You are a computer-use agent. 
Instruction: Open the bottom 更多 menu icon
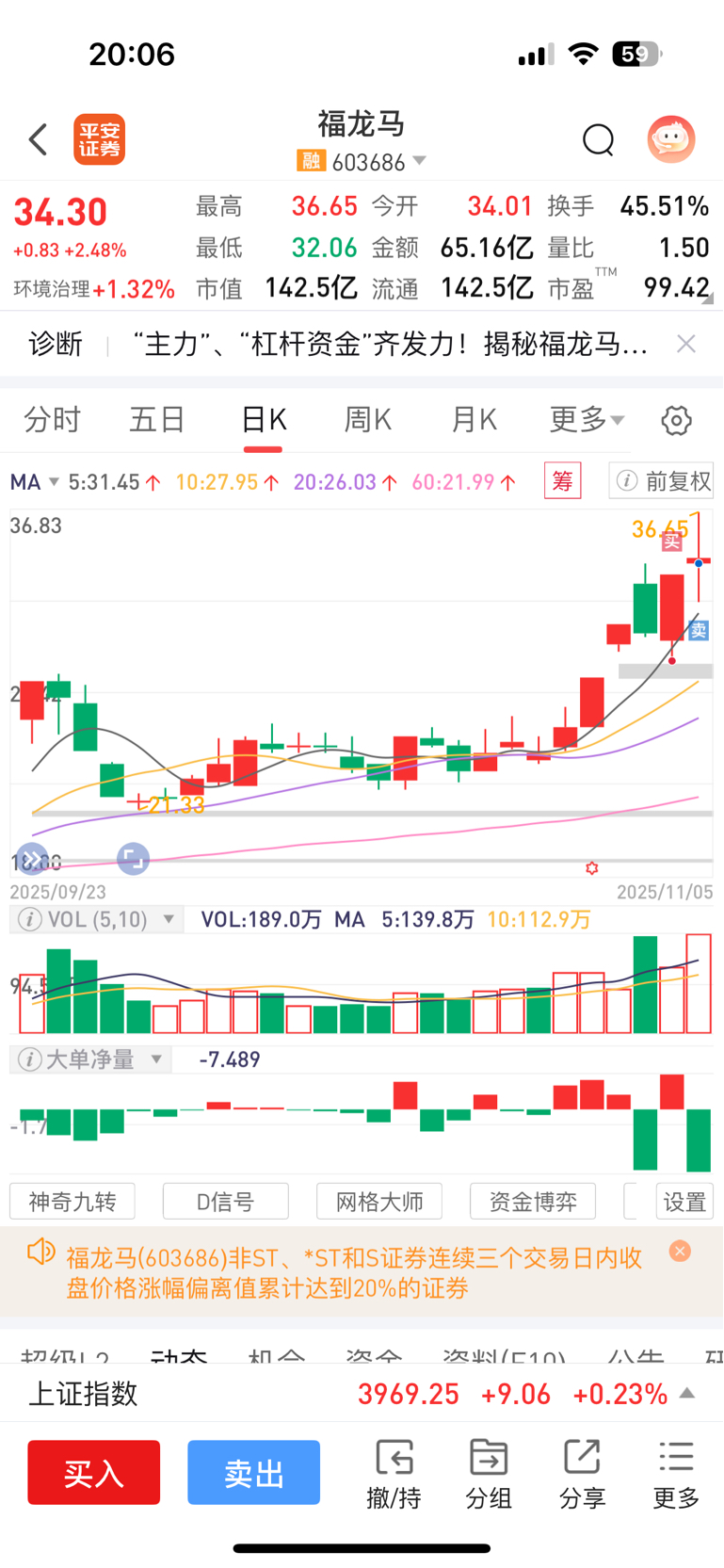click(676, 1474)
